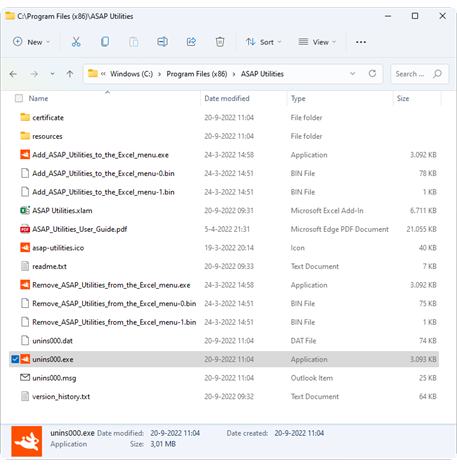457x471 pixels.
Task: Click the Rename icon in toolbar
Action: [162, 42]
